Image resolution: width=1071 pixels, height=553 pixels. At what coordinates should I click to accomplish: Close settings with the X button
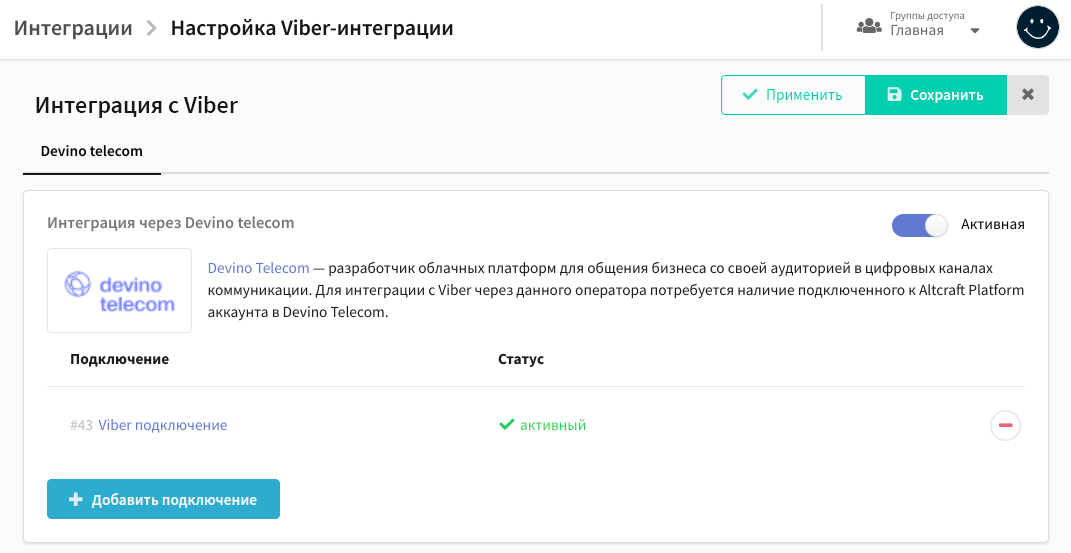tap(1027, 95)
